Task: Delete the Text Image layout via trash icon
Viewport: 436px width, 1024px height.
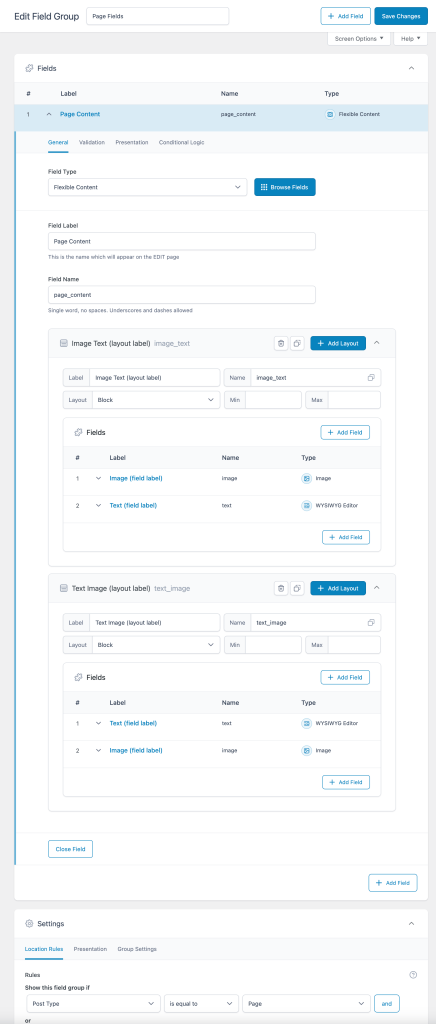Action: [281, 588]
